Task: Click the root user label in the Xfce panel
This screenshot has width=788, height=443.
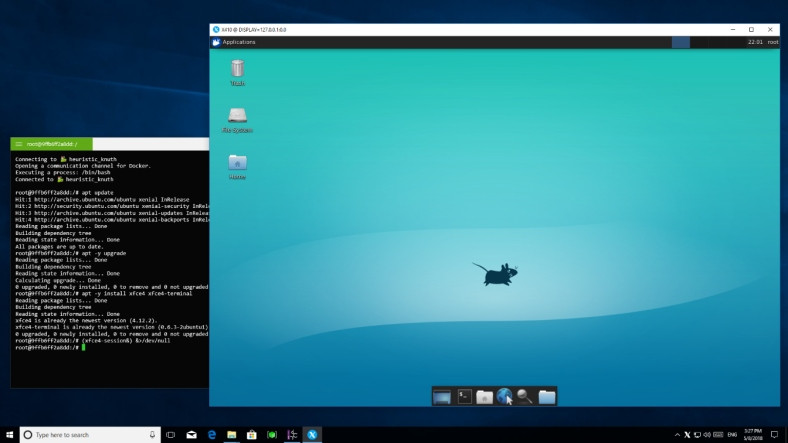Action: [773, 42]
